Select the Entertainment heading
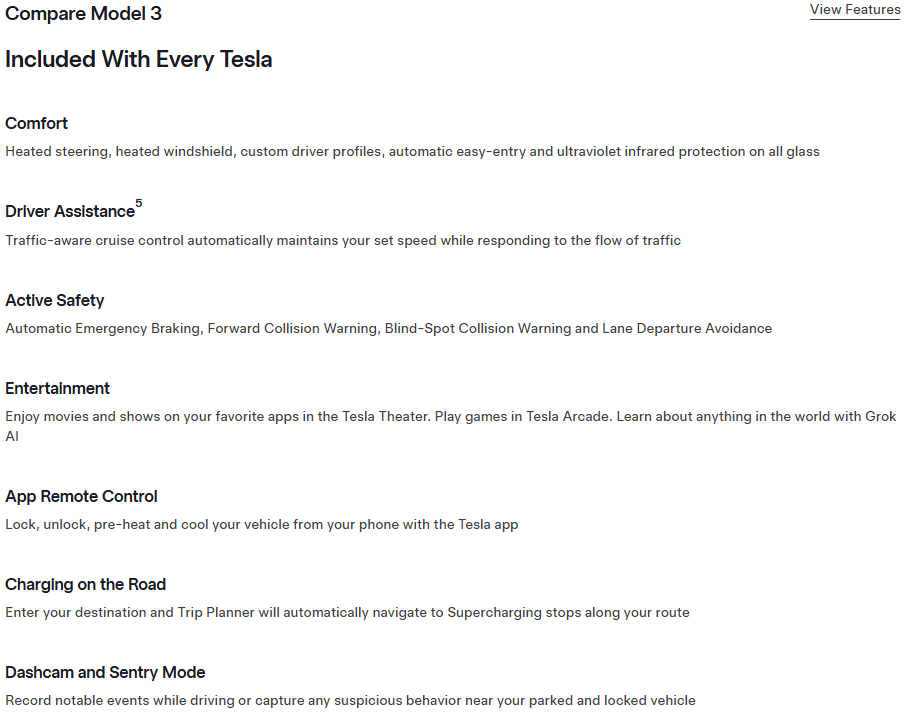906x726 pixels. (58, 389)
